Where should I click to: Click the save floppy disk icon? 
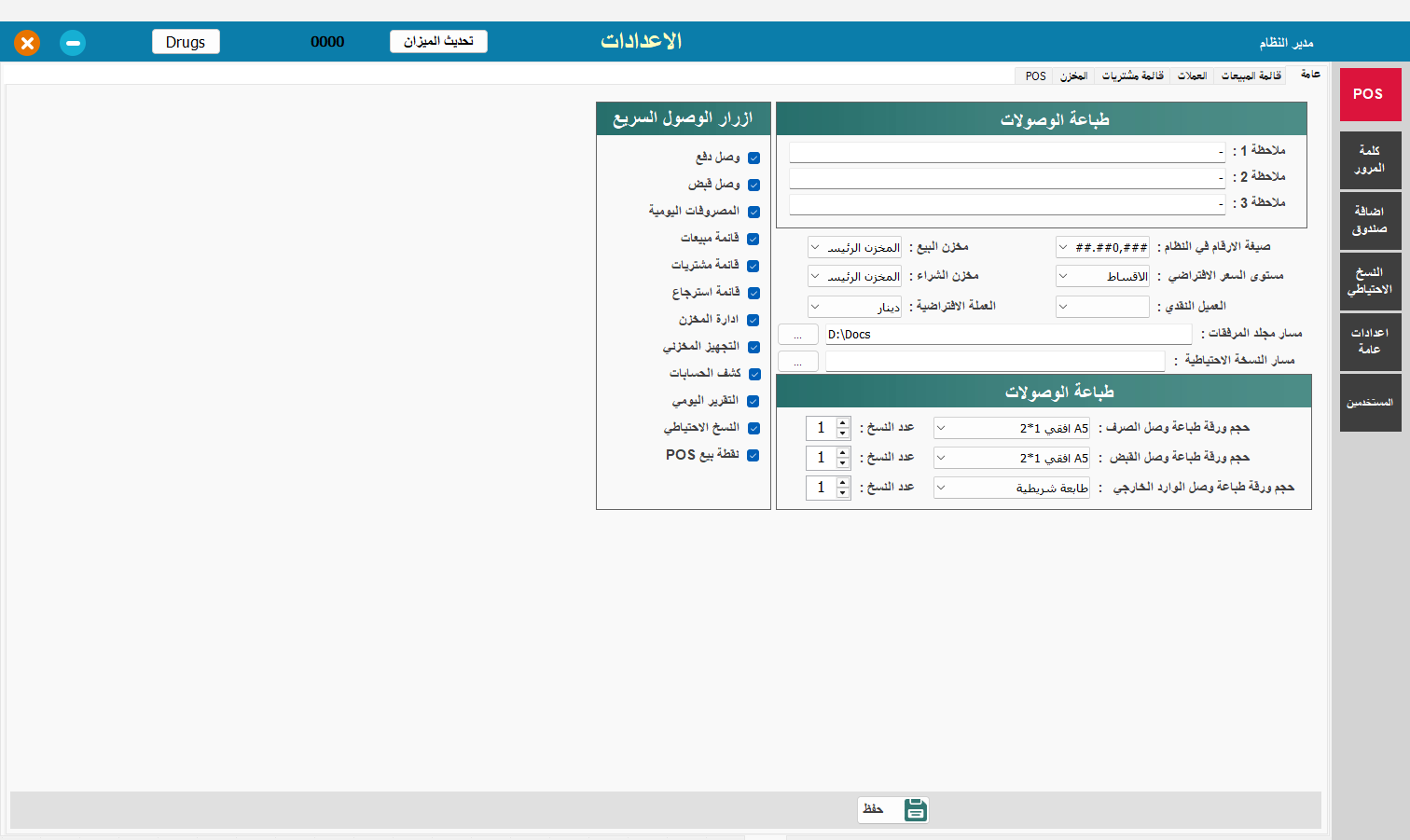click(915, 809)
